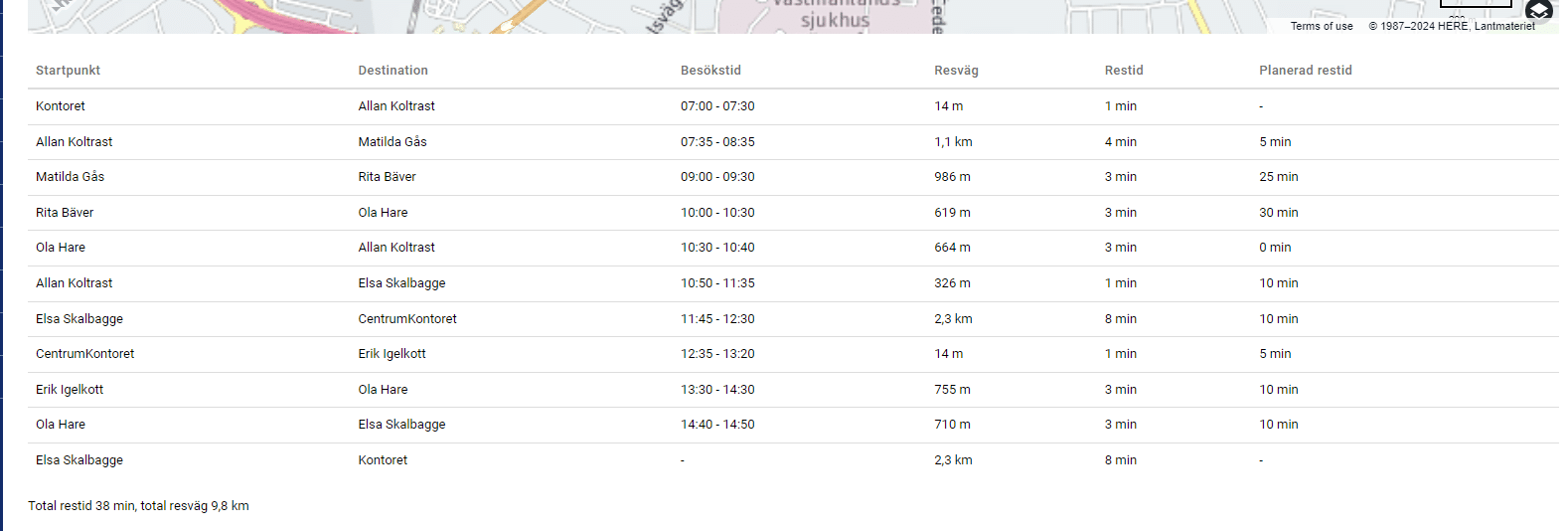Click the Besökstid column header
The image size is (1568, 531).
[x=710, y=71]
